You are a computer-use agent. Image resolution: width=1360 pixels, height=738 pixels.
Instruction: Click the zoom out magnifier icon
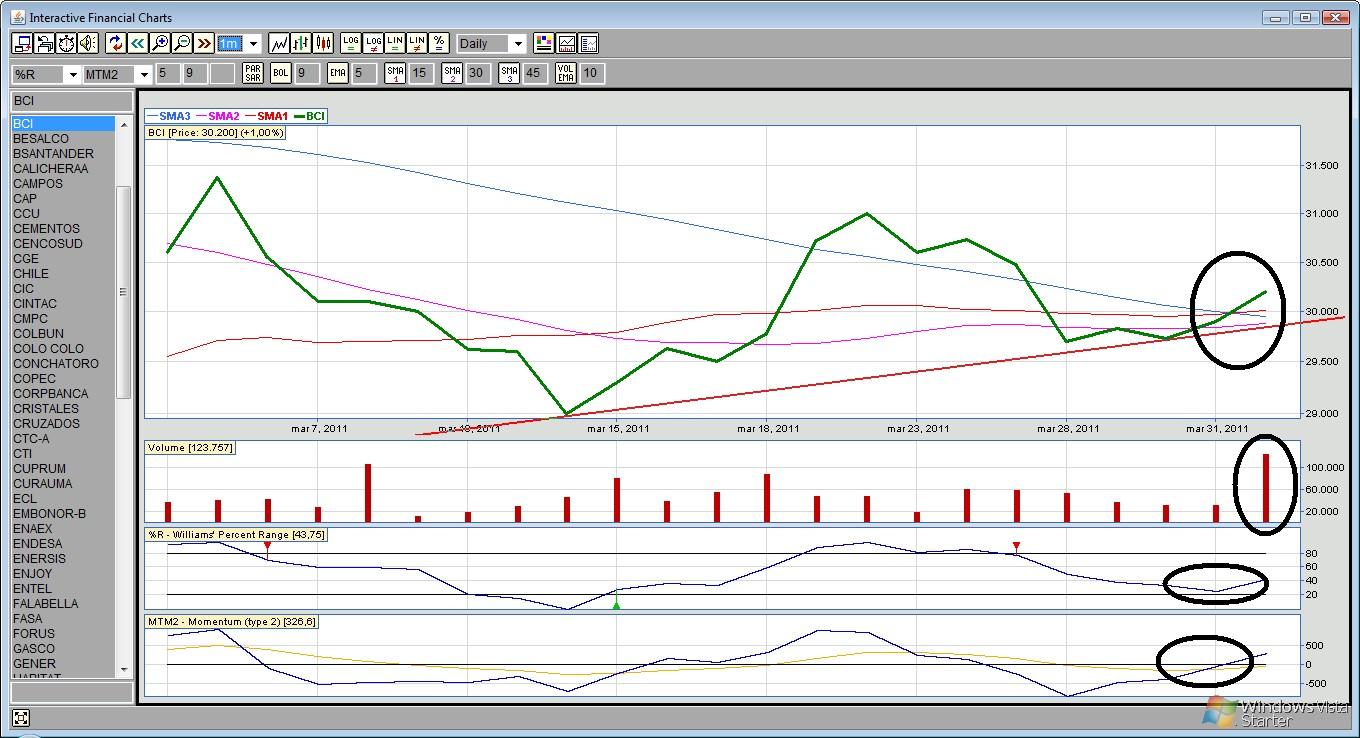click(182, 43)
